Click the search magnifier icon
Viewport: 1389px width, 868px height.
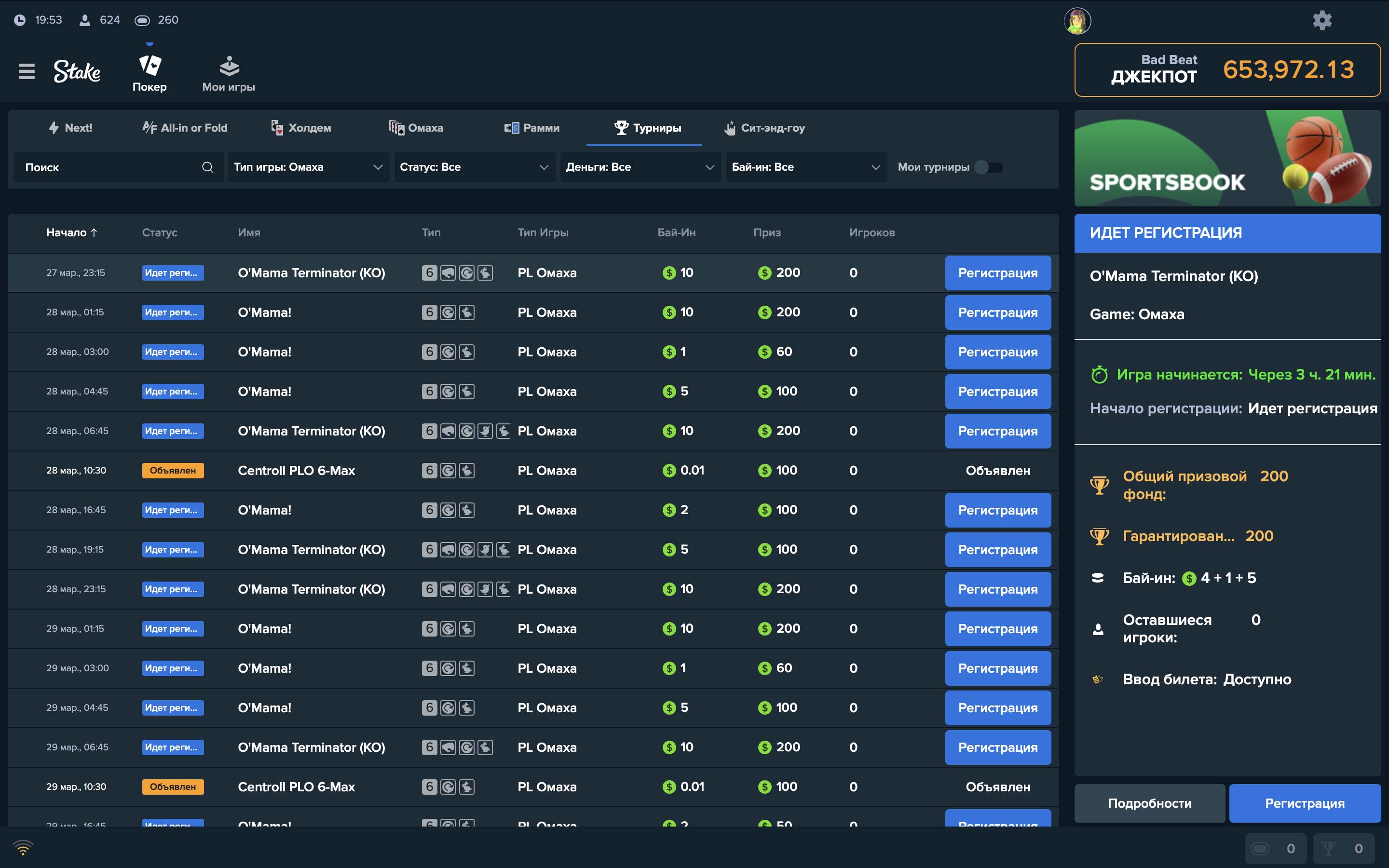(208, 167)
